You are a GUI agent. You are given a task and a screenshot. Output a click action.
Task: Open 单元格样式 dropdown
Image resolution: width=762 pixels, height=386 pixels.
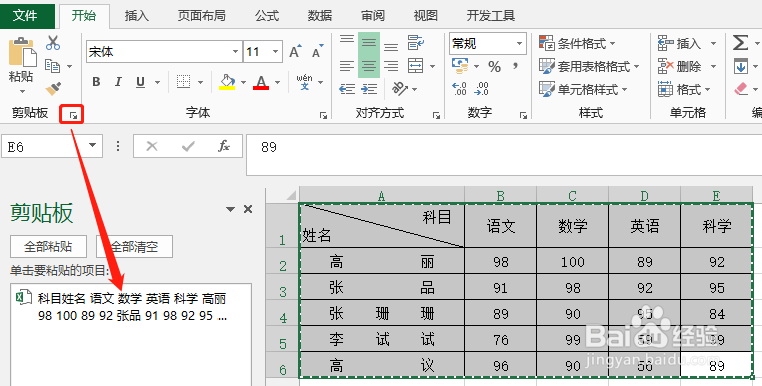(583, 89)
